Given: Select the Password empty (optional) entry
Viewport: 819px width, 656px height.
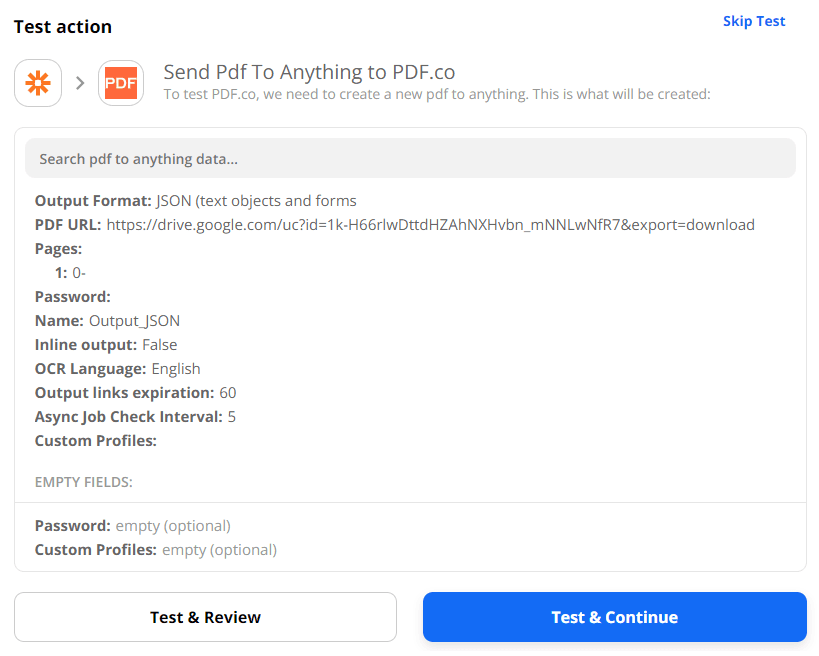Looking at the screenshot, I should click(x=133, y=525).
